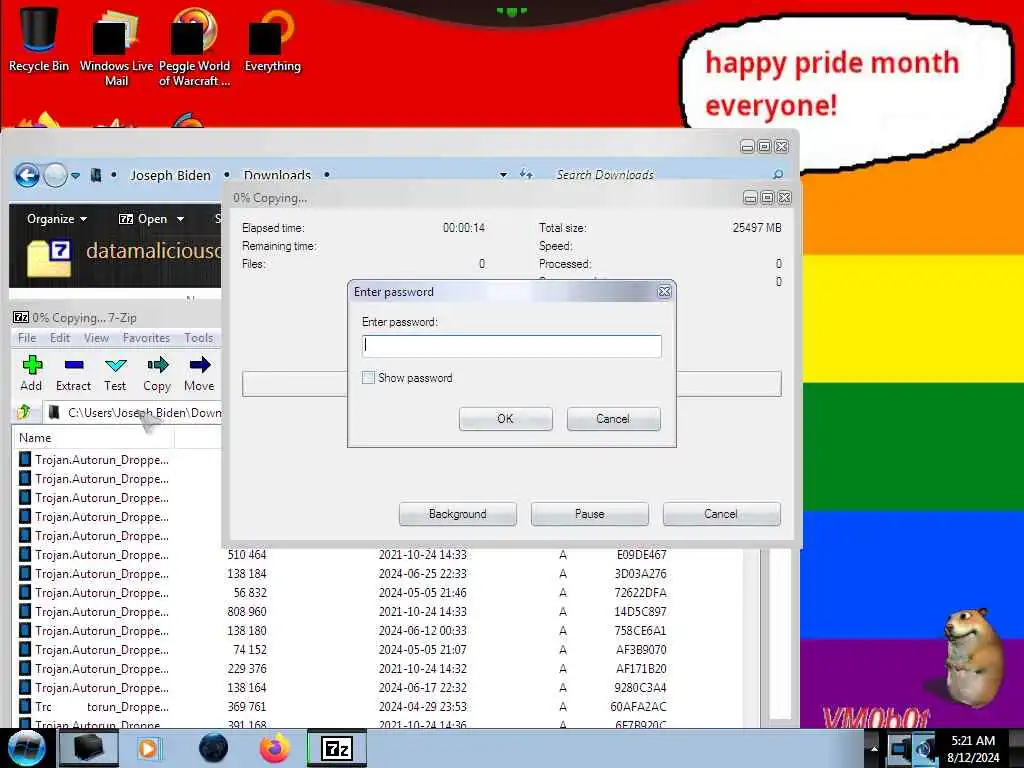Click the Joseph Biden breadcrumb

[x=170, y=175]
